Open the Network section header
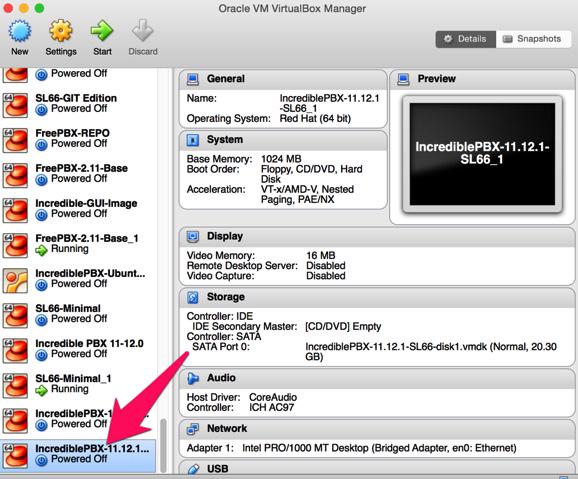This screenshot has height=479, width=578. click(377, 428)
